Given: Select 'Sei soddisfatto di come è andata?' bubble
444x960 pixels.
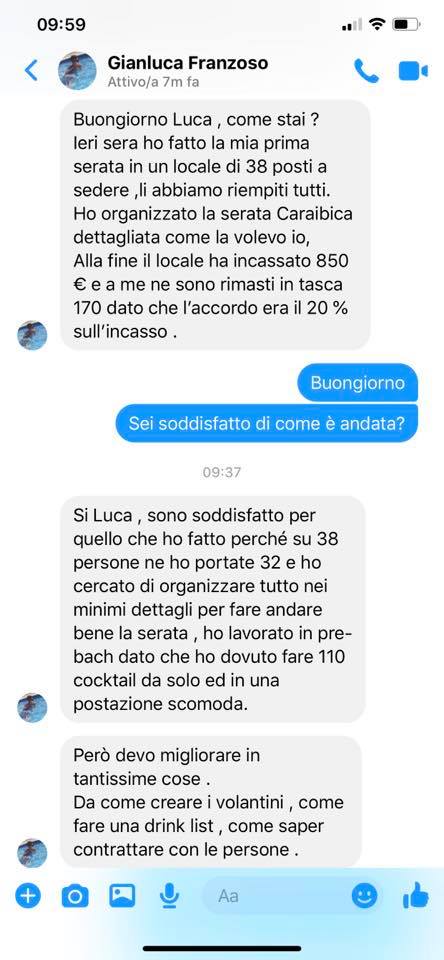Looking at the screenshot, I should click(266, 423).
